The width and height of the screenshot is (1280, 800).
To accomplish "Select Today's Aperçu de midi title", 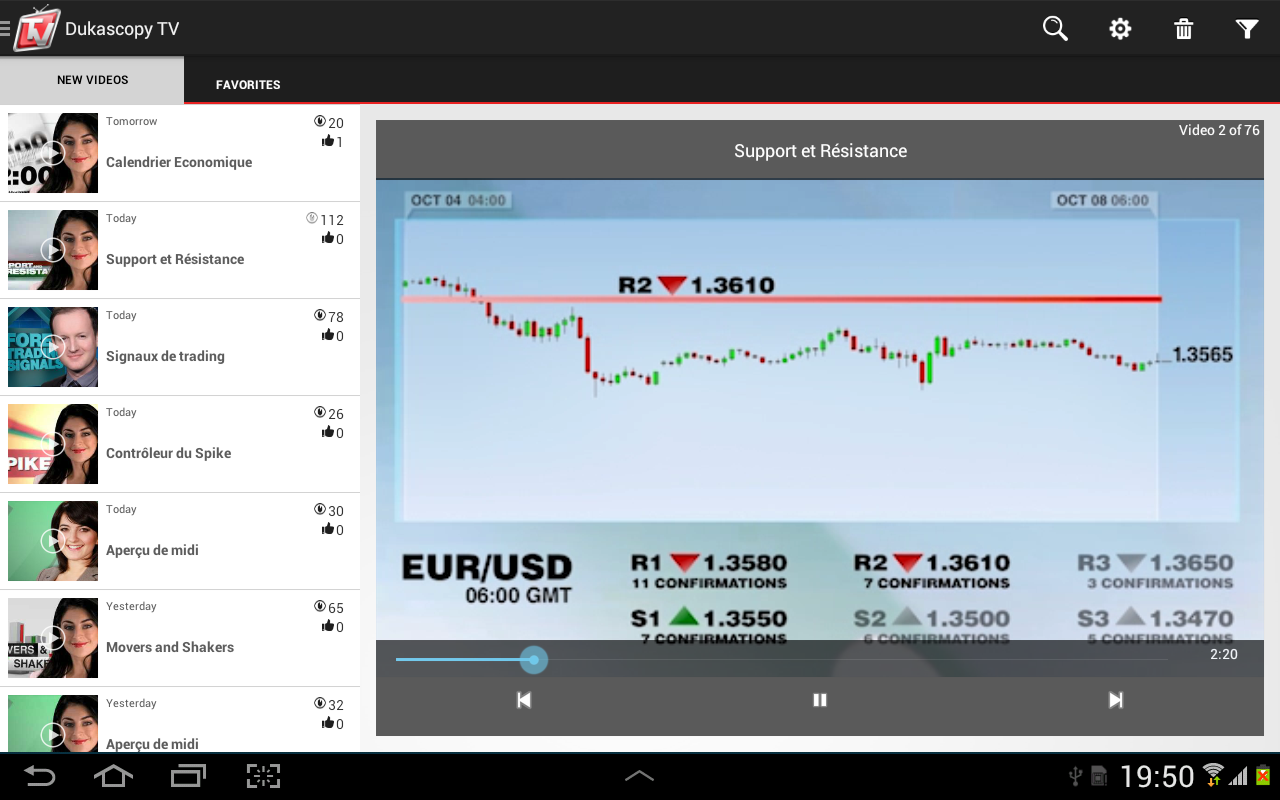I will 152,550.
